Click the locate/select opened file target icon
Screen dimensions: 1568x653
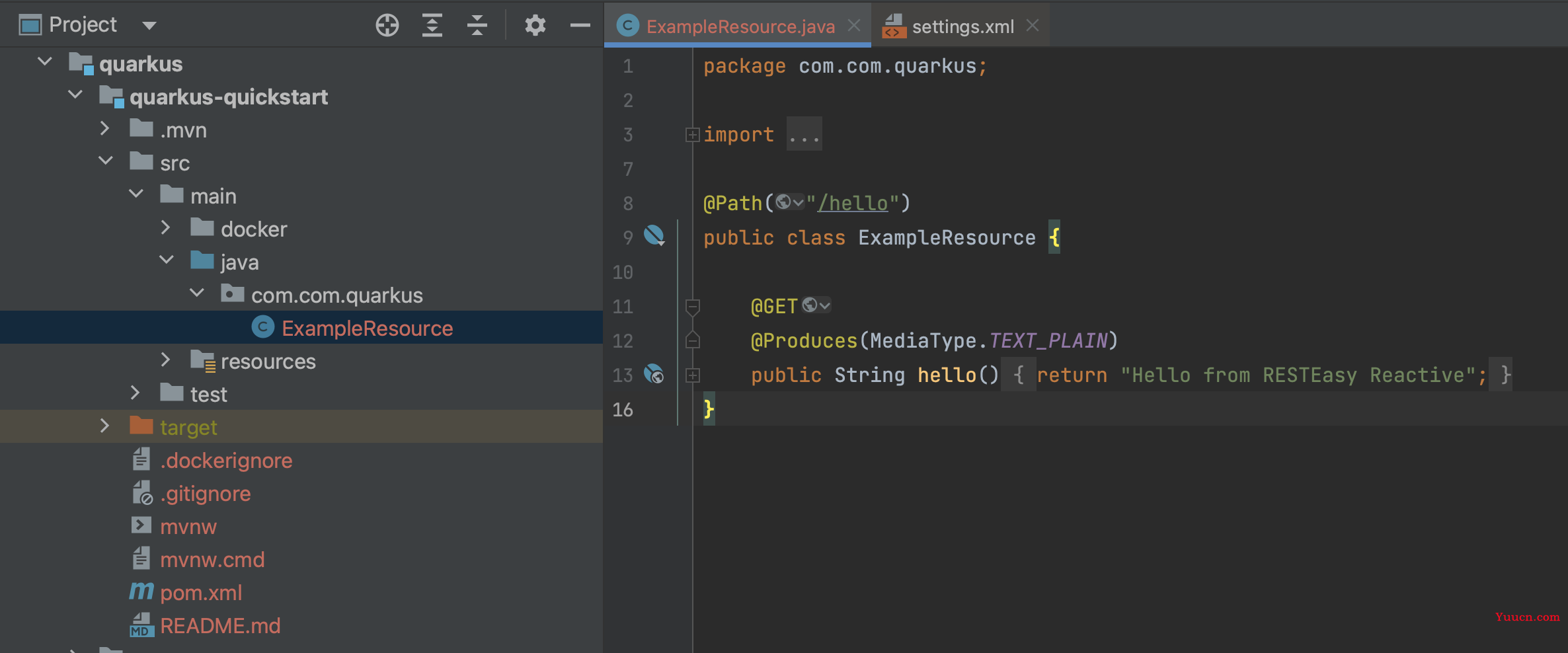[387, 25]
